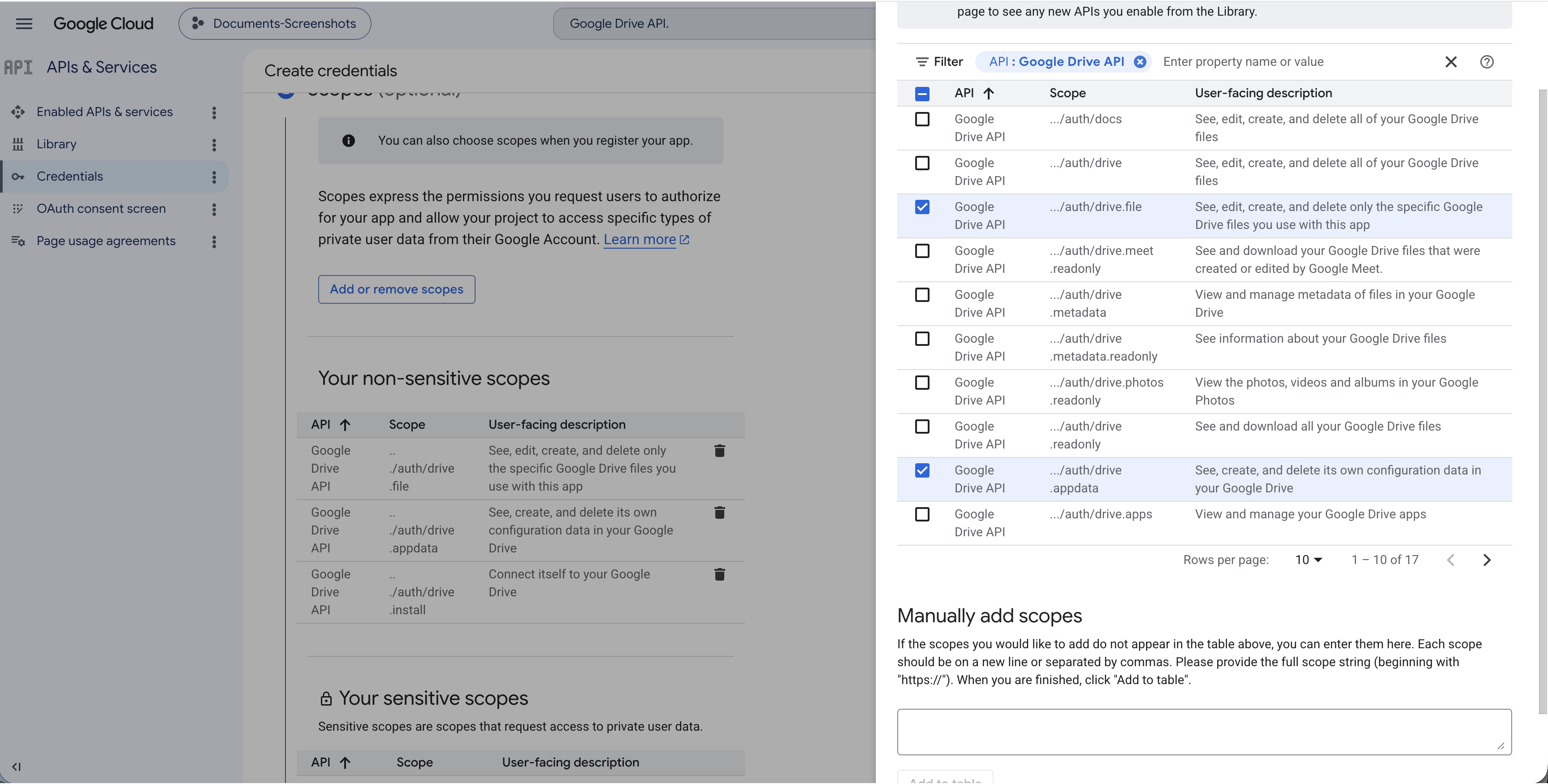Open the hamburger navigation menu

click(x=24, y=23)
